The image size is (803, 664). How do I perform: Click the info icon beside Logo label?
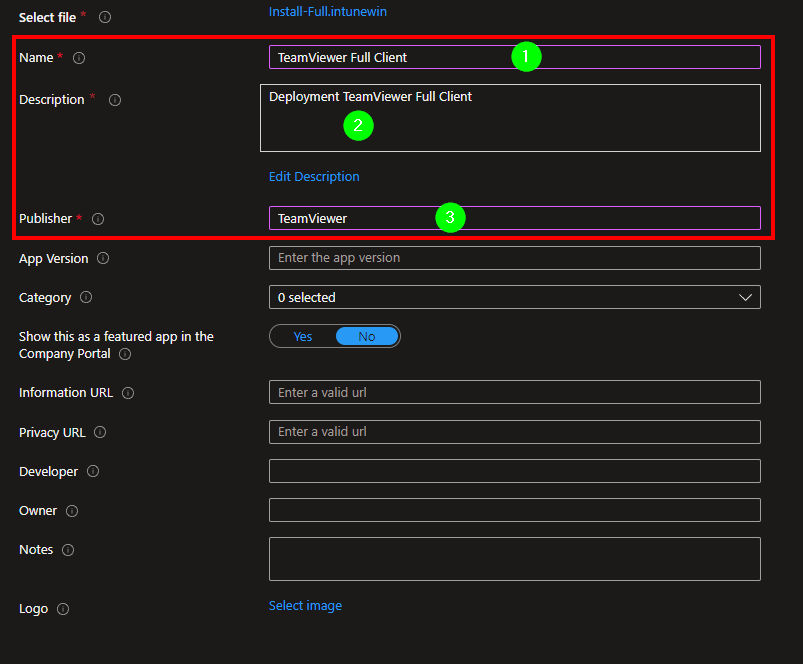(x=63, y=609)
